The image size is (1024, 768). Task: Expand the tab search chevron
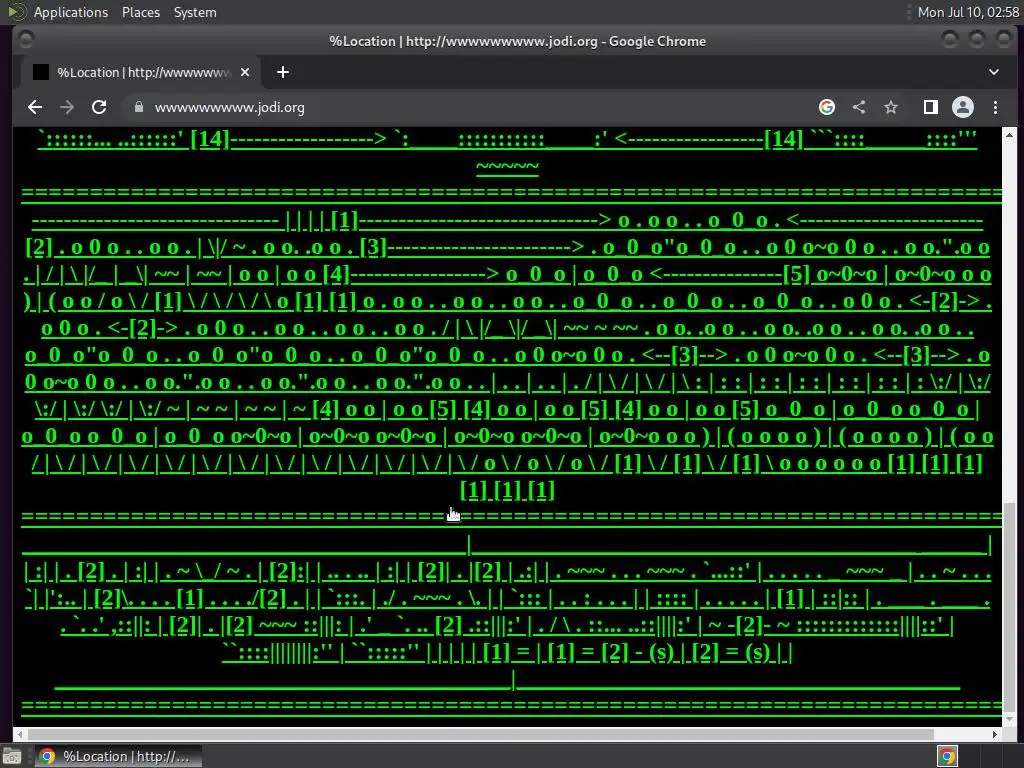pyautogui.click(x=994, y=72)
